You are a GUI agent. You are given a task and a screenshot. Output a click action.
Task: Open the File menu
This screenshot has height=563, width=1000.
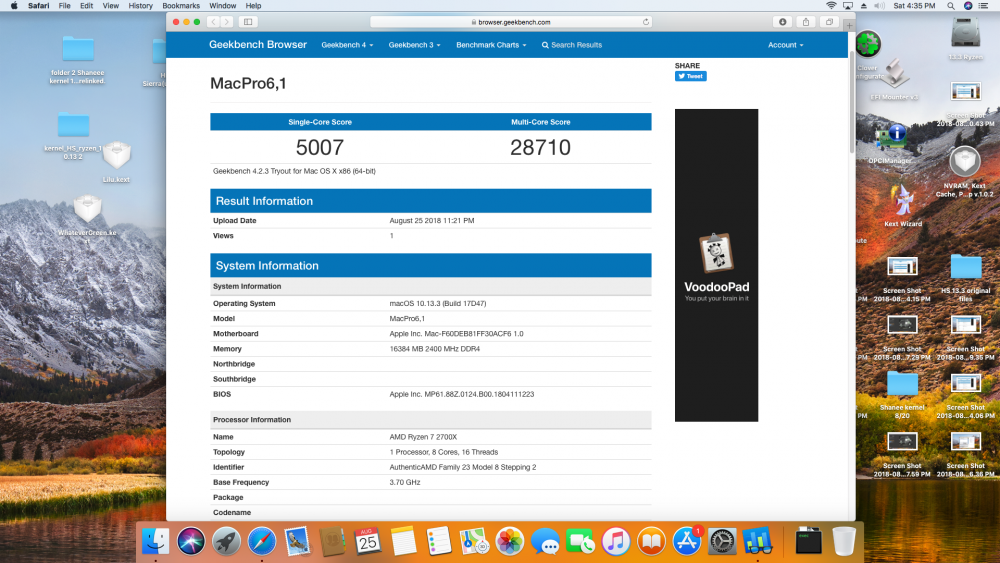tap(64, 6)
